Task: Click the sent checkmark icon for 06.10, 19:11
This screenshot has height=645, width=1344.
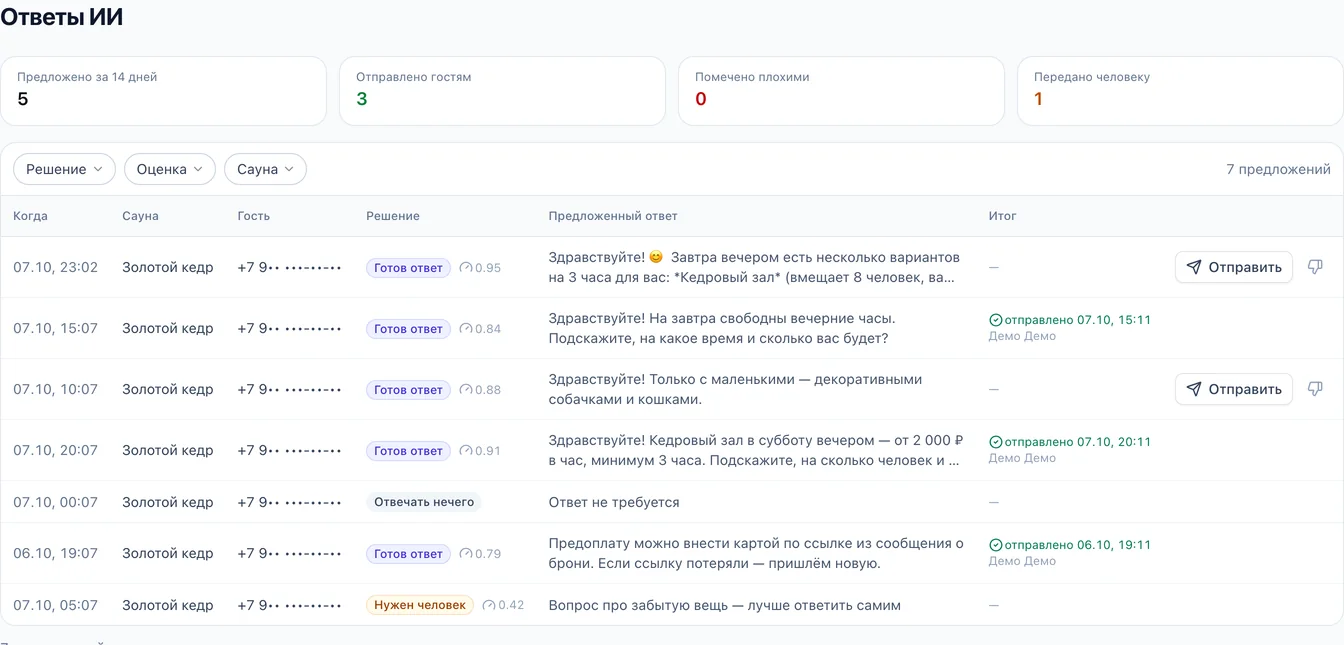Action: pos(995,545)
